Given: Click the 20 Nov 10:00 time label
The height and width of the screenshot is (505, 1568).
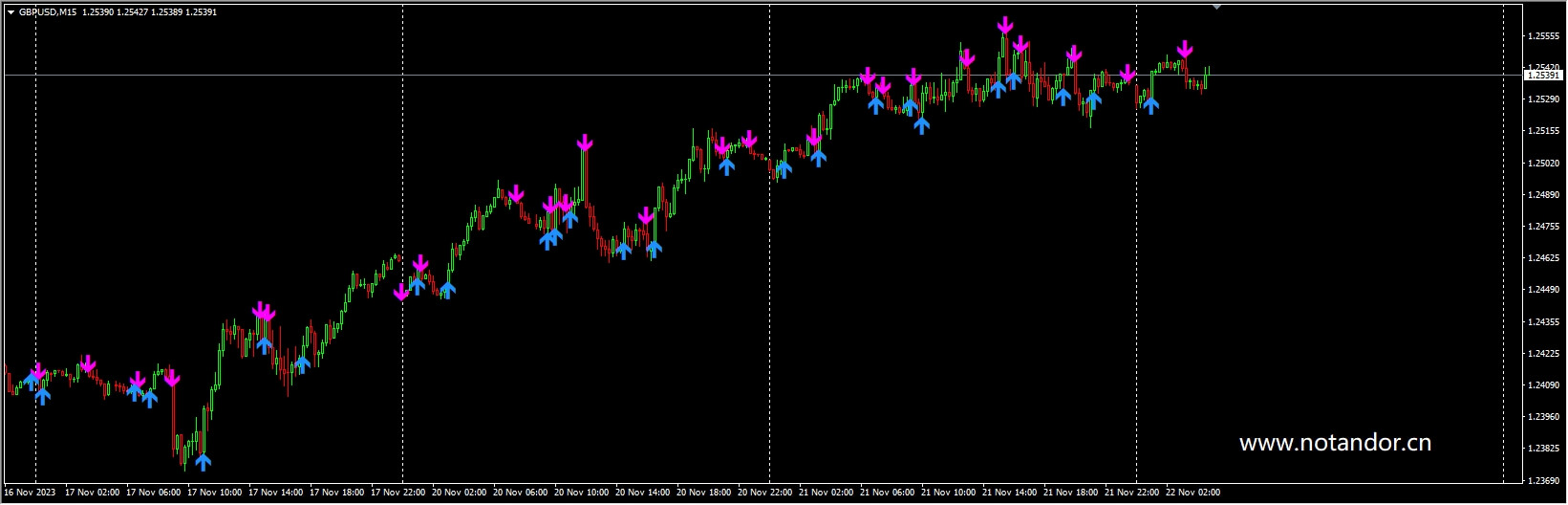Looking at the screenshot, I should (582, 493).
